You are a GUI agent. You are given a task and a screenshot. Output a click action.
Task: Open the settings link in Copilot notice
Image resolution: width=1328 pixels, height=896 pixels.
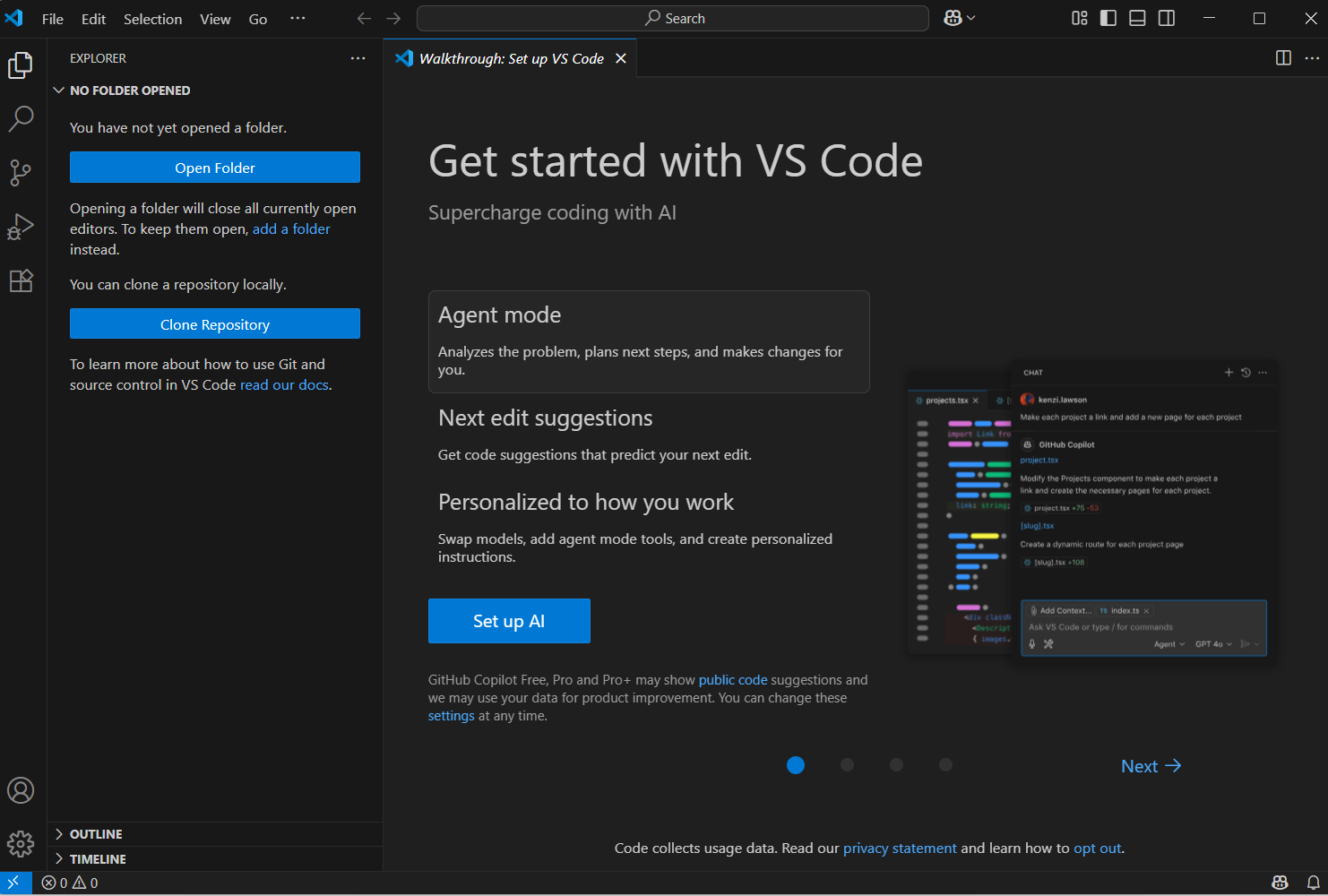point(452,716)
